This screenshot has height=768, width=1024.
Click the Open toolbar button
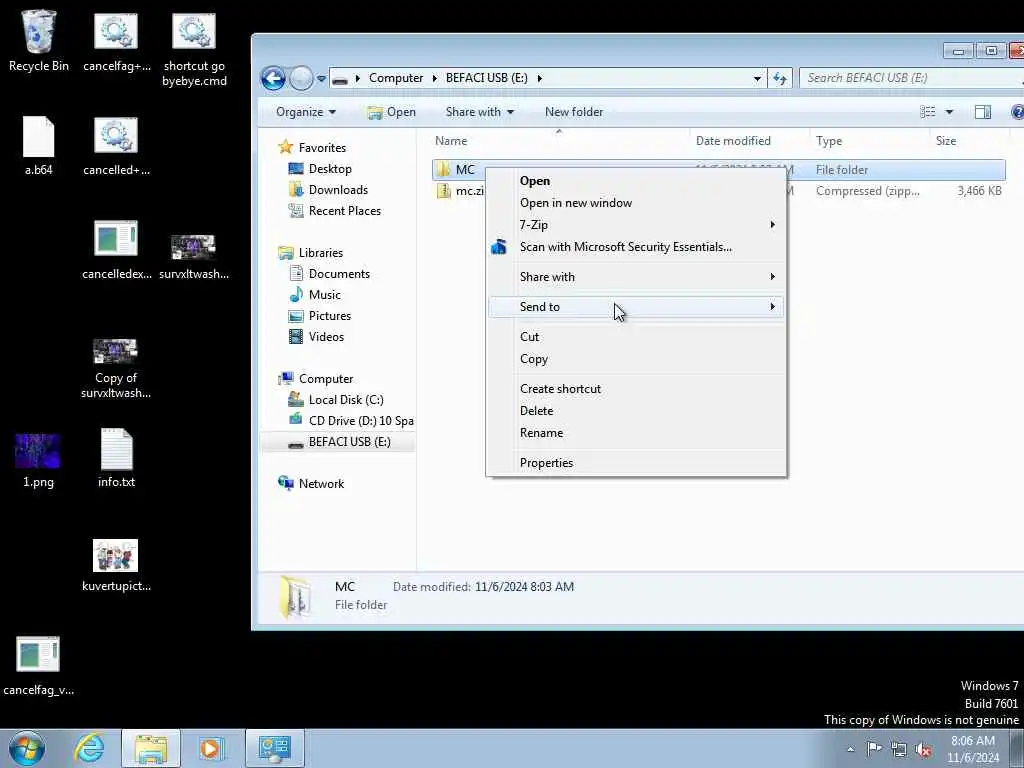pos(391,112)
